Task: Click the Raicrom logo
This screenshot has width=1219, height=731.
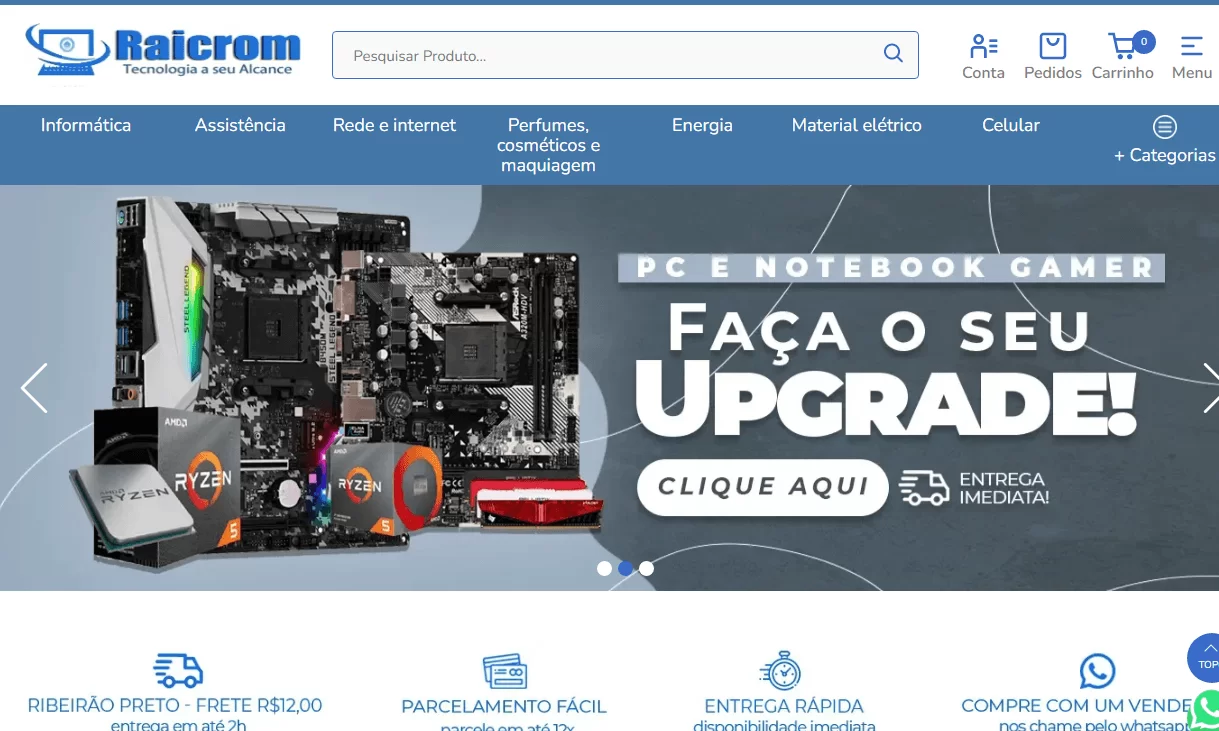Action: pos(163,51)
